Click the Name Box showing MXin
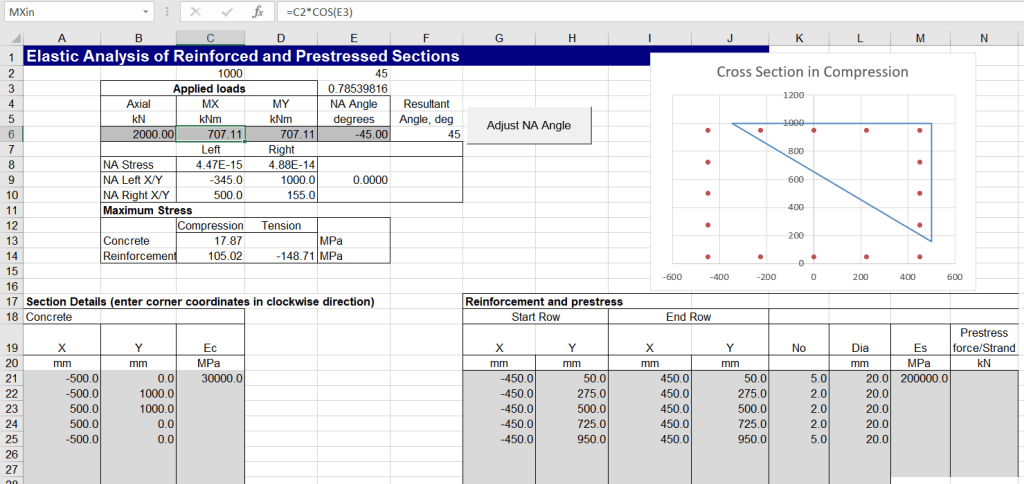This screenshot has height=484, width=1024. 70,12
